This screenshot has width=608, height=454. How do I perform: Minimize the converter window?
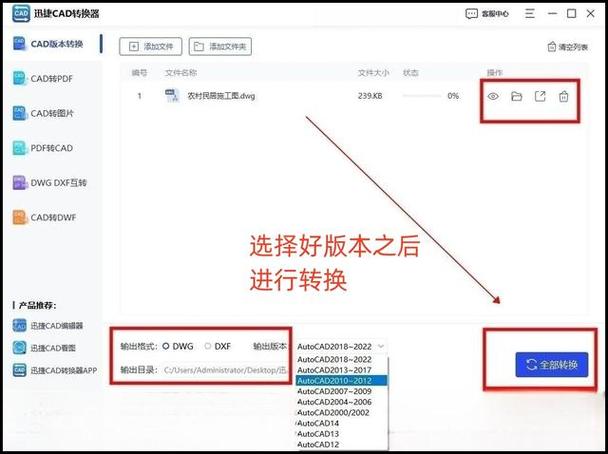click(552, 14)
